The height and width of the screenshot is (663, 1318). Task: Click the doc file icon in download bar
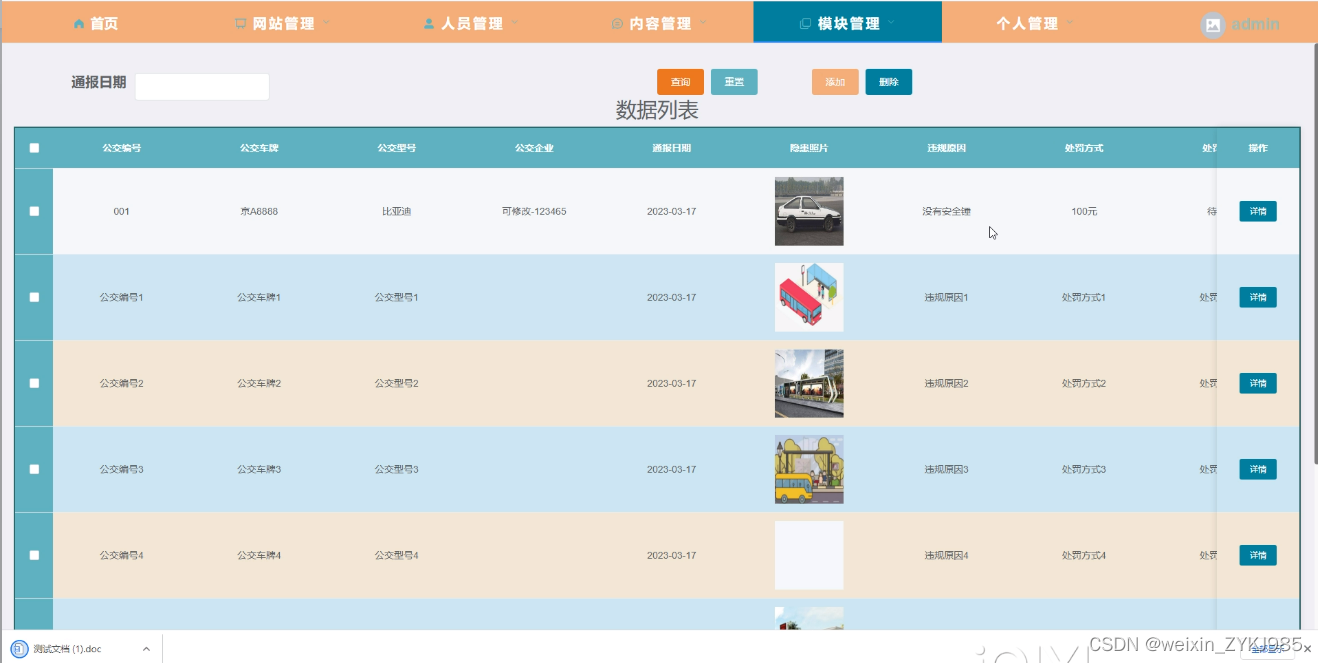click(20, 648)
